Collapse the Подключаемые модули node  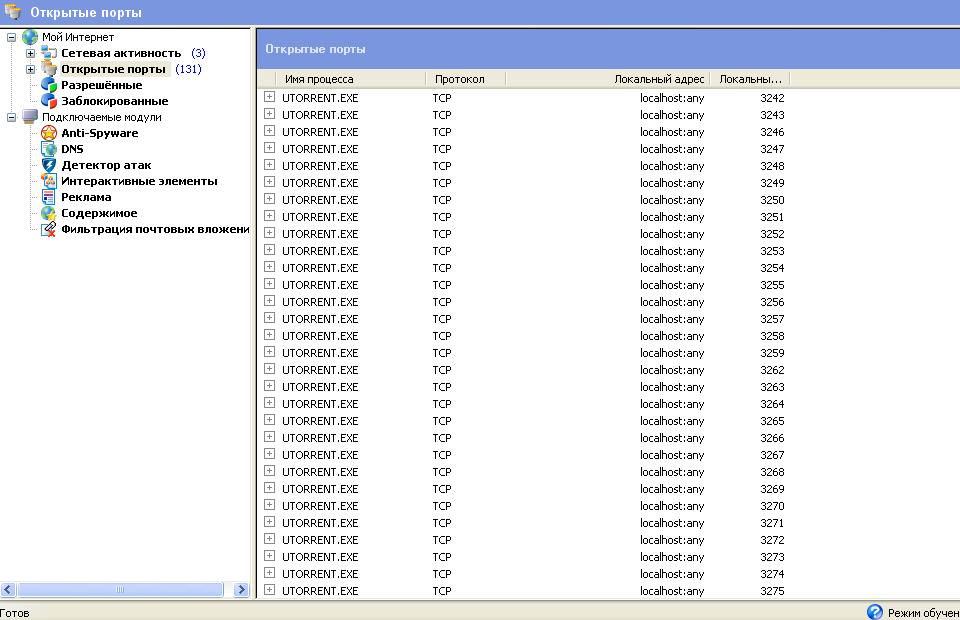coord(12,117)
